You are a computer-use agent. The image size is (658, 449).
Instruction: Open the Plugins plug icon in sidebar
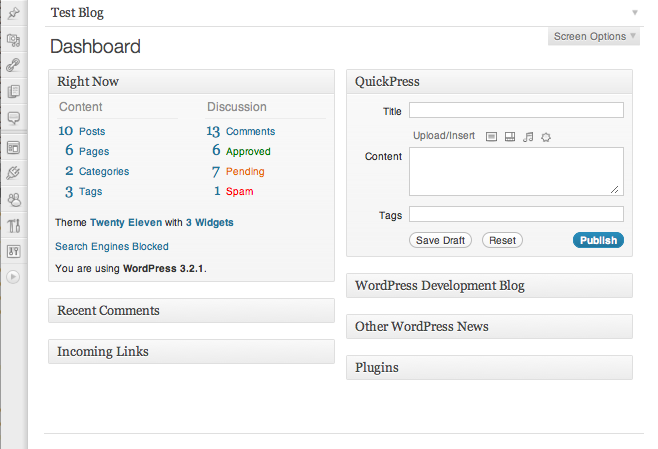coord(13,173)
